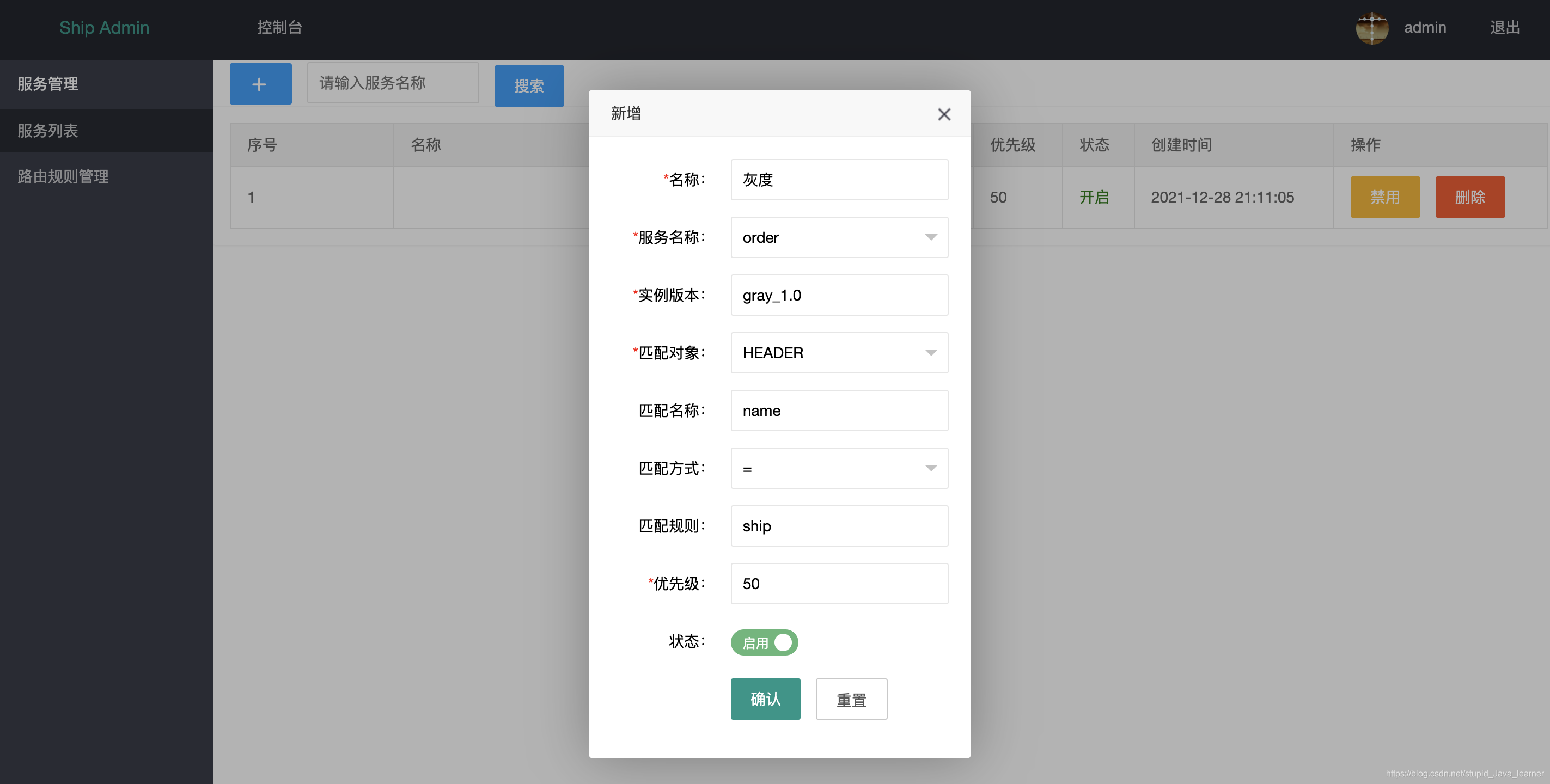The height and width of the screenshot is (784, 1550).
Task: Click the 名称 input containing 灰度
Action: click(839, 180)
